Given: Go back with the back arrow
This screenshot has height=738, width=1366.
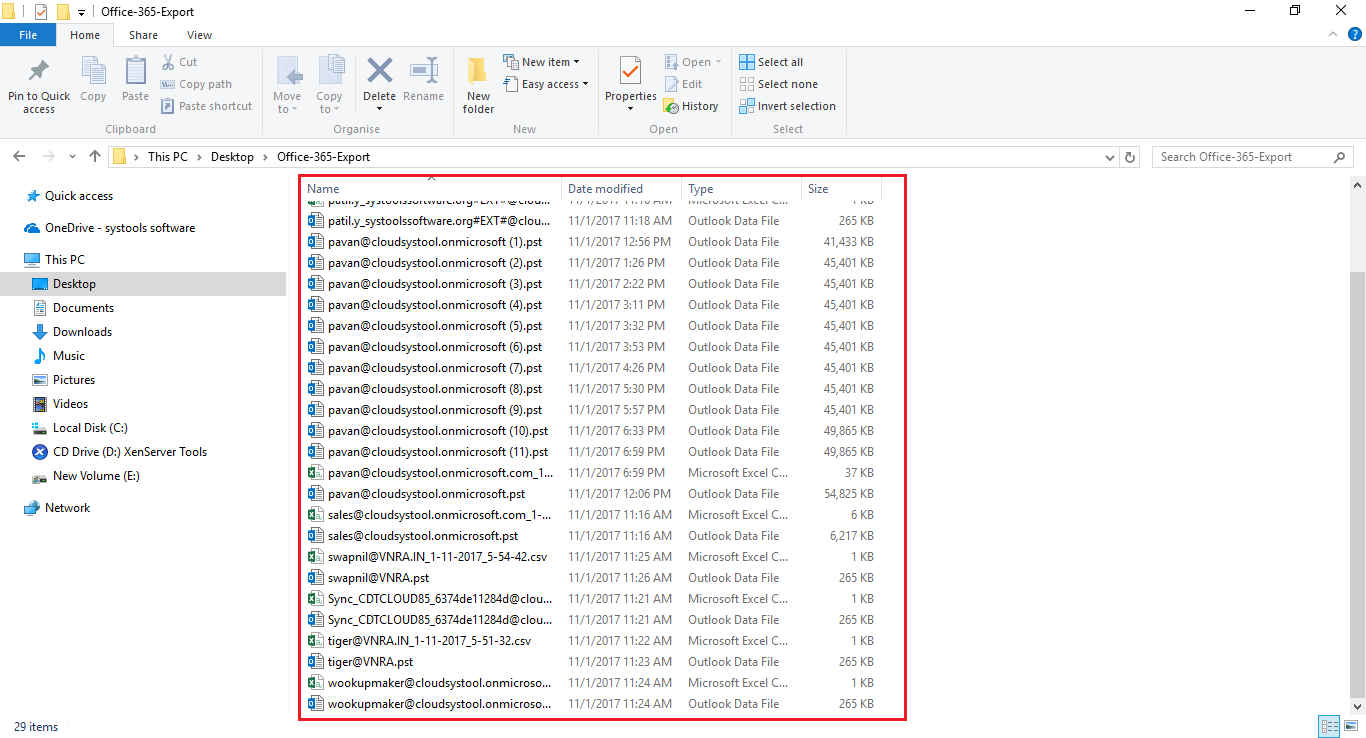Looking at the screenshot, I should [19, 157].
